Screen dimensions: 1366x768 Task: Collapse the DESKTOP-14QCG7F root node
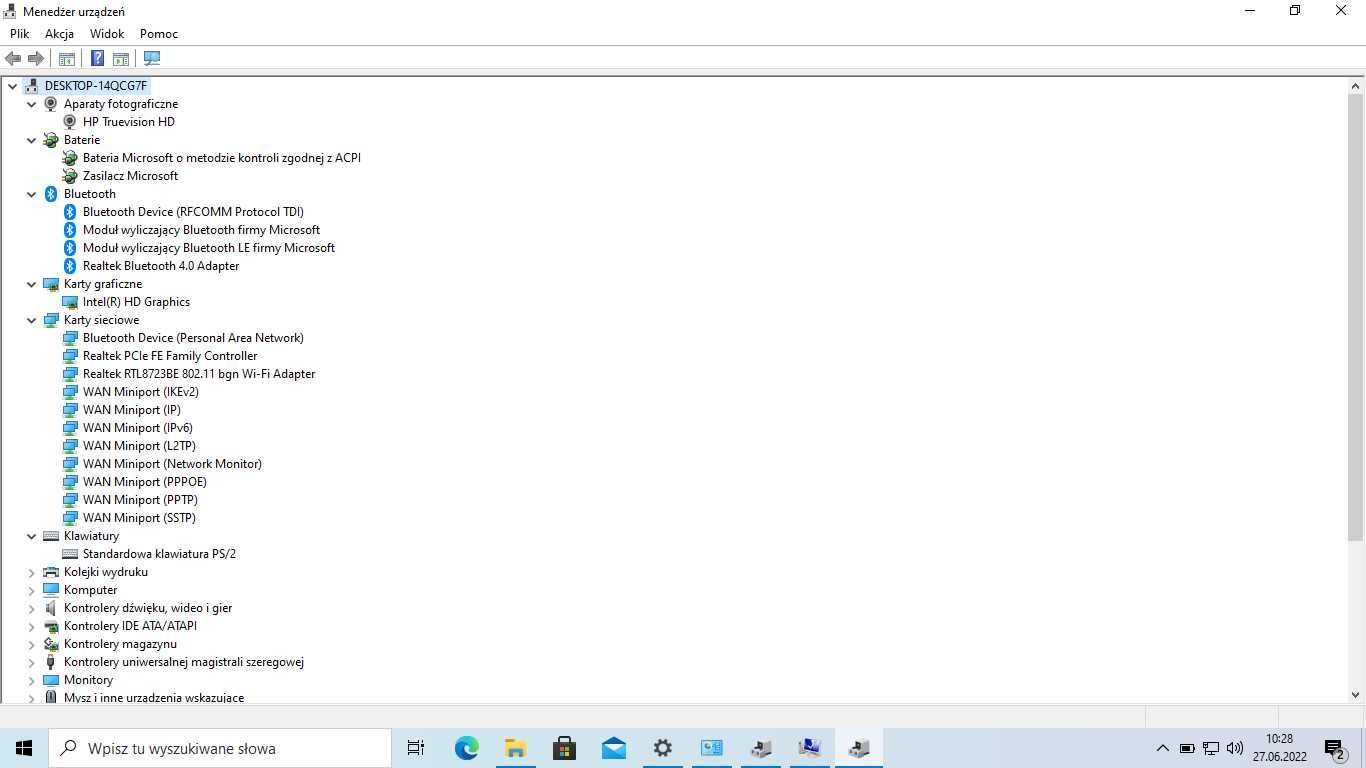[12, 86]
